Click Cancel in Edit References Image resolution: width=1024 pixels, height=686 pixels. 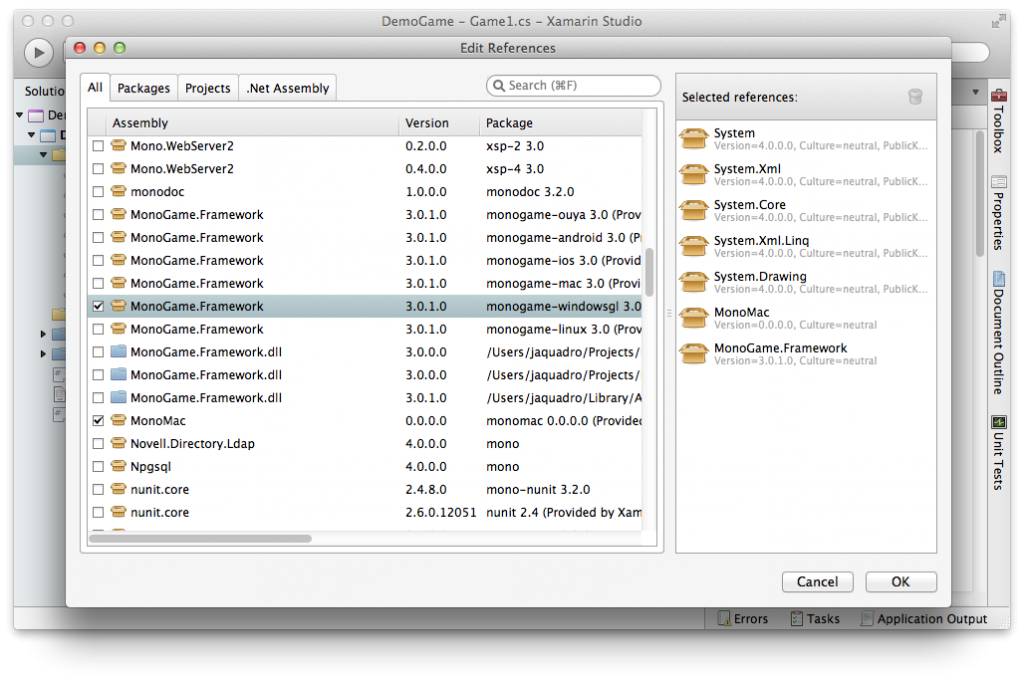click(x=817, y=581)
